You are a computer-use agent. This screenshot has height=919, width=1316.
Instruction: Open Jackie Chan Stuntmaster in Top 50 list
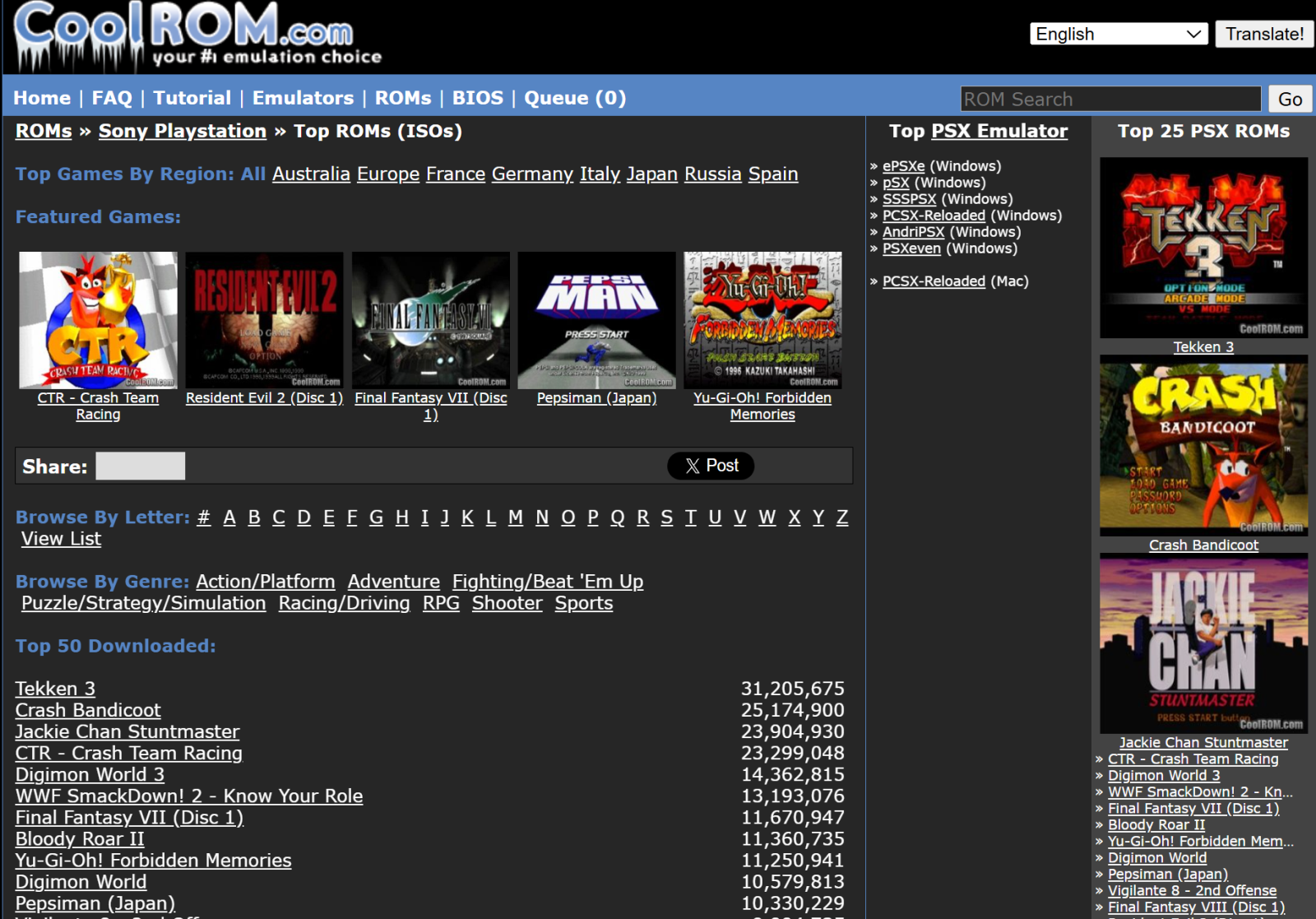pyautogui.click(x=127, y=731)
